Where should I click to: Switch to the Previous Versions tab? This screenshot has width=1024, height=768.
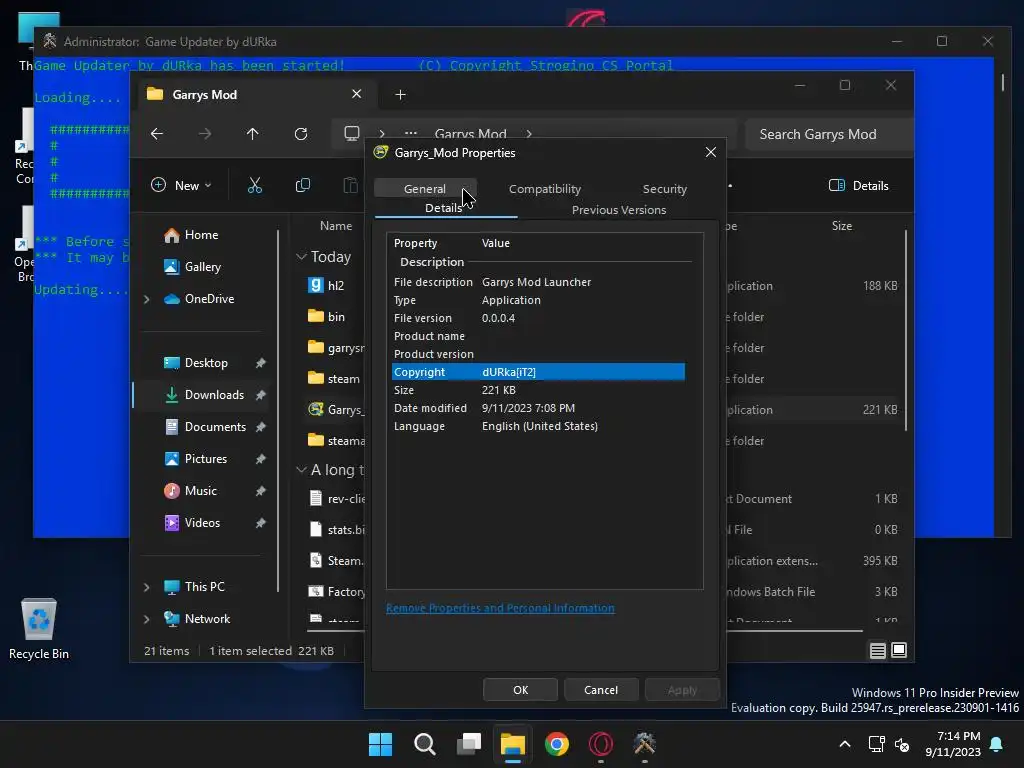(x=618, y=210)
